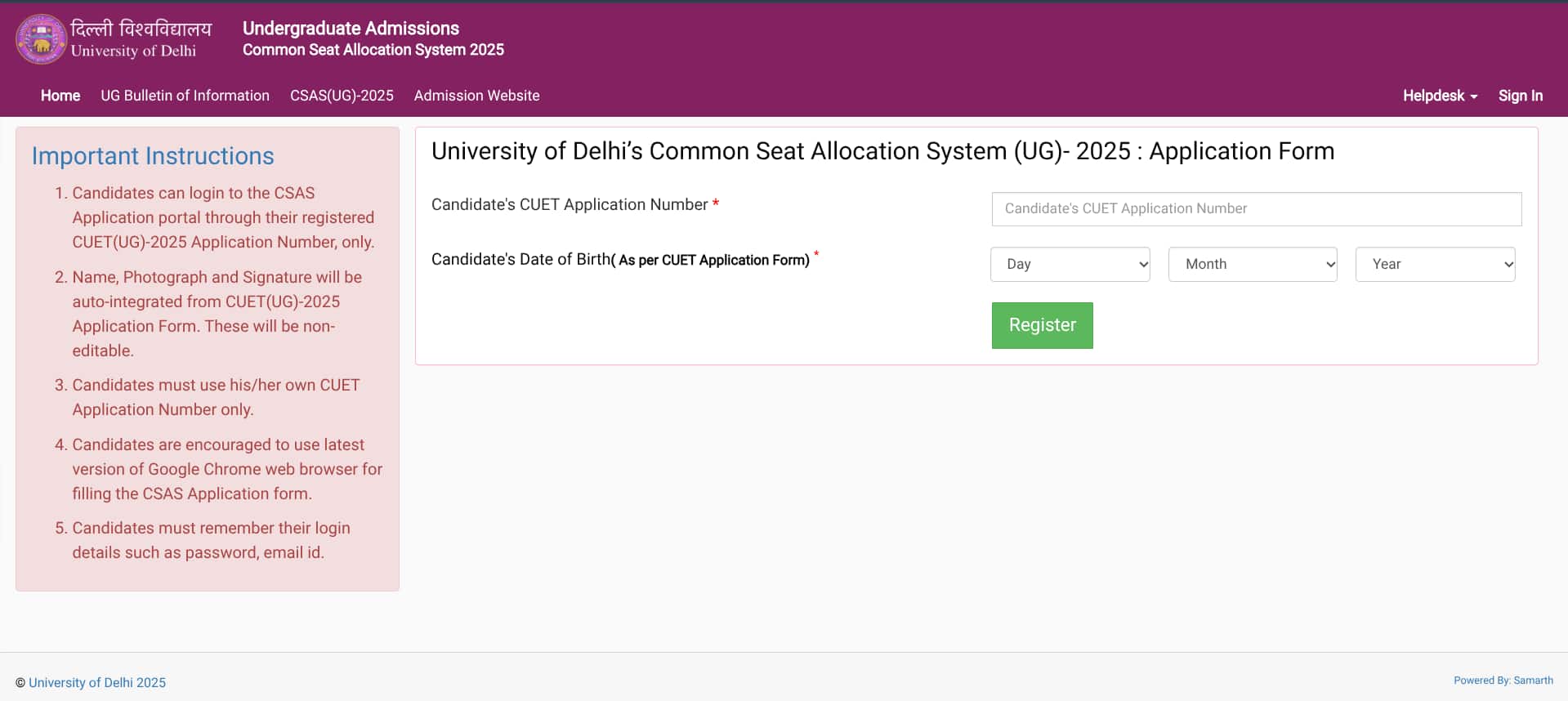This screenshot has width=1568, height=701.
Task: Click the Undergraduate Admissions header title
Action: click(x=351, y=29)
